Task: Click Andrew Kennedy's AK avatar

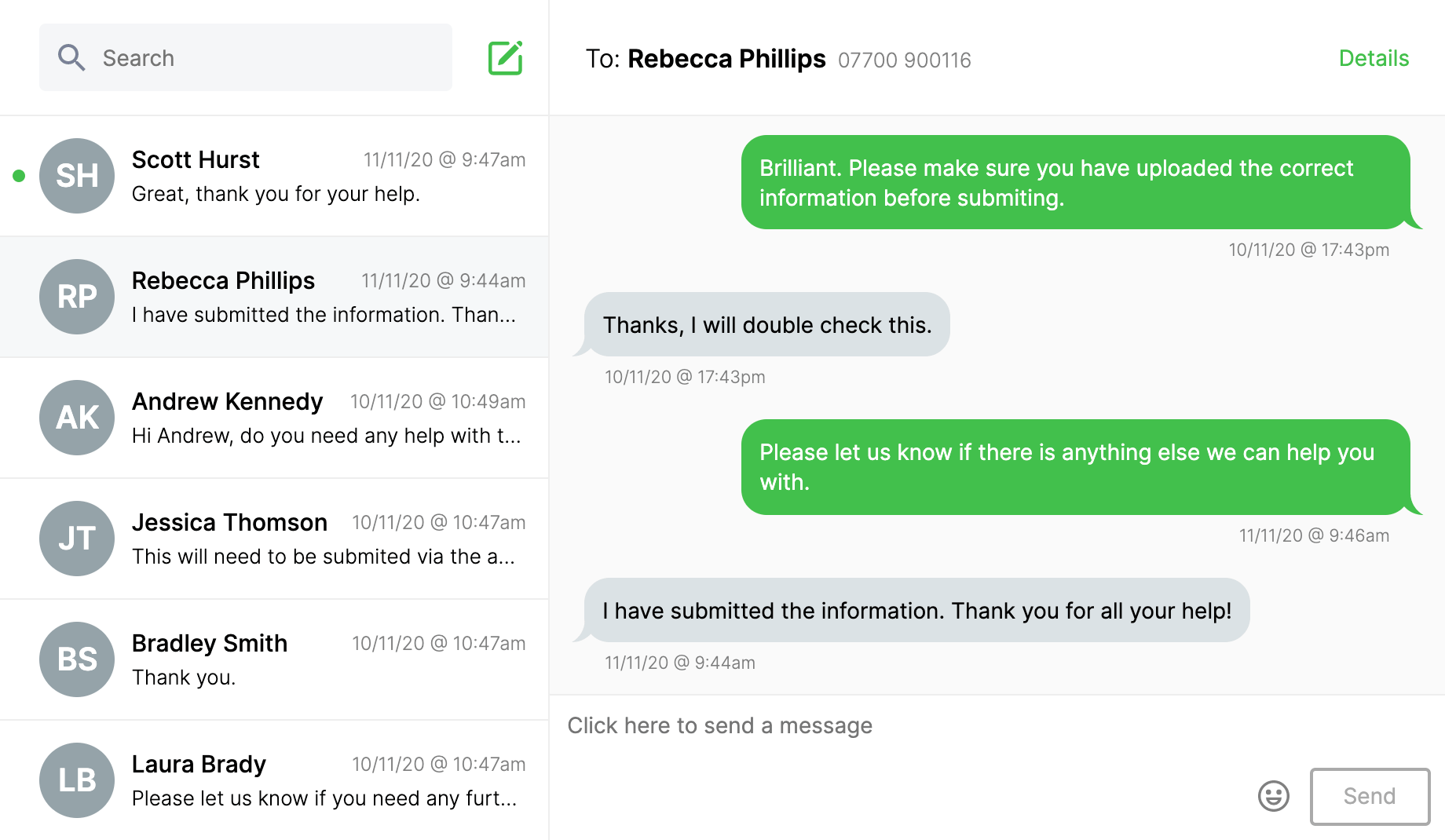Action: point(76,418)
